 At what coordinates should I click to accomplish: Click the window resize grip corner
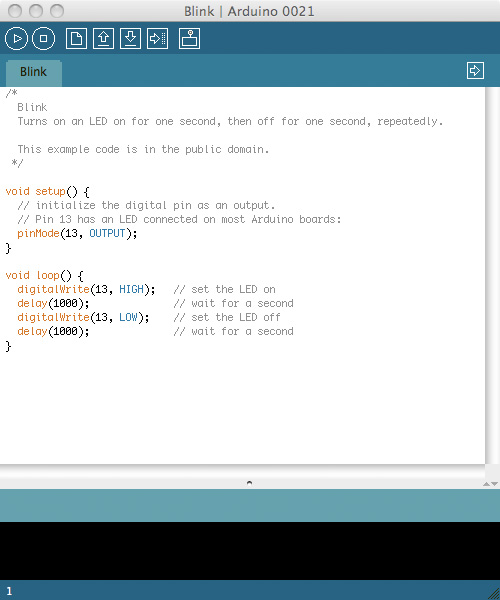pos(494,594)
